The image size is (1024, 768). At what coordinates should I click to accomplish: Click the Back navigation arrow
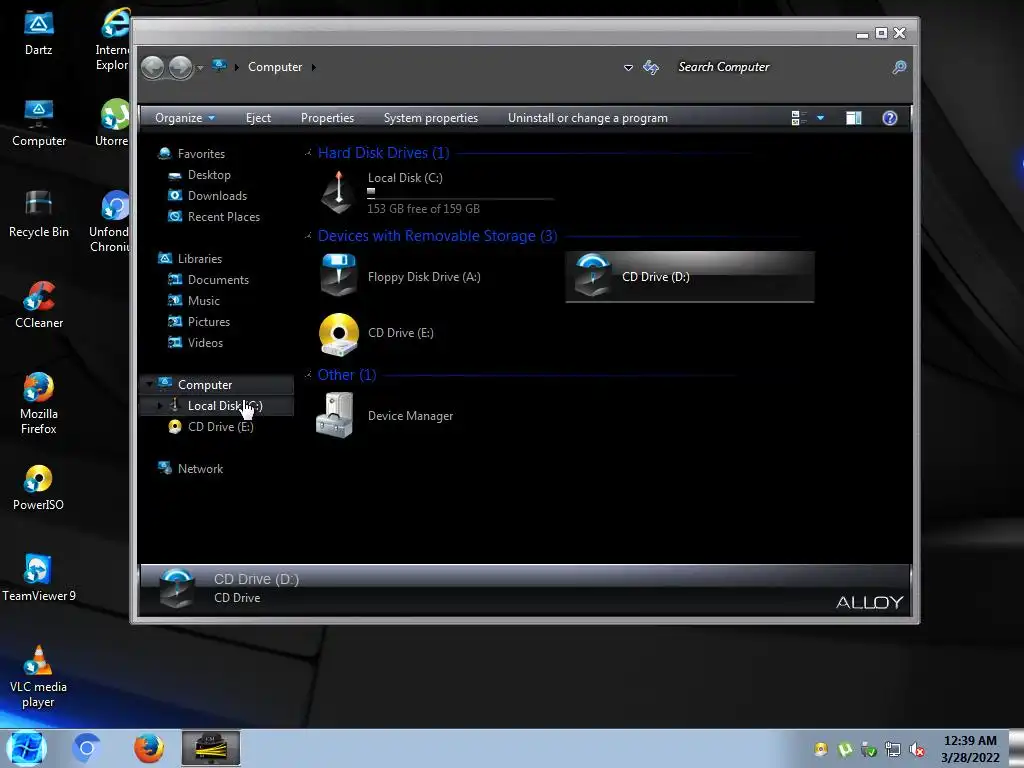(153, 67)
